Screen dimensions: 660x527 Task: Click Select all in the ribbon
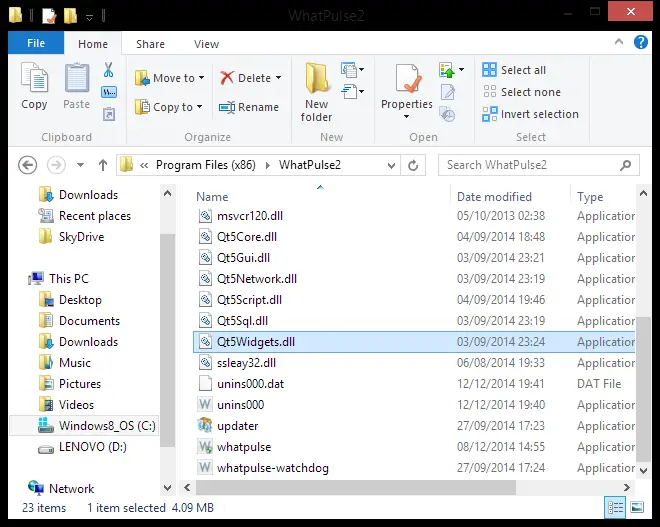514,70
